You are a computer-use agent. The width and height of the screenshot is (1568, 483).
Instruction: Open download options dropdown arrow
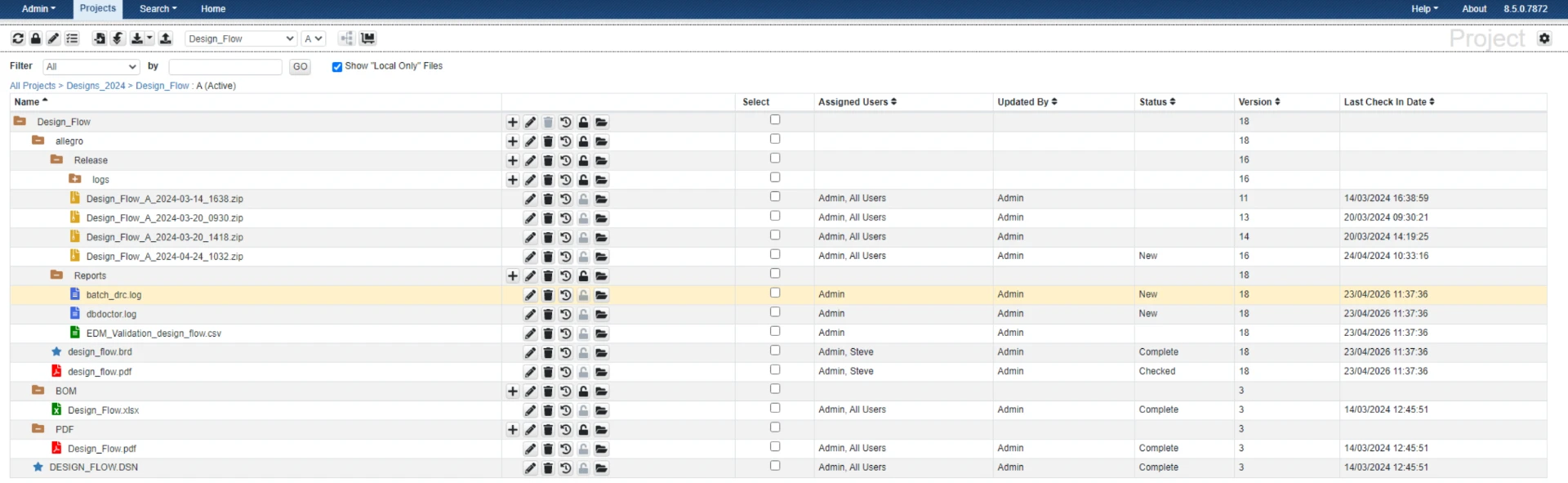tap(149, 38)
